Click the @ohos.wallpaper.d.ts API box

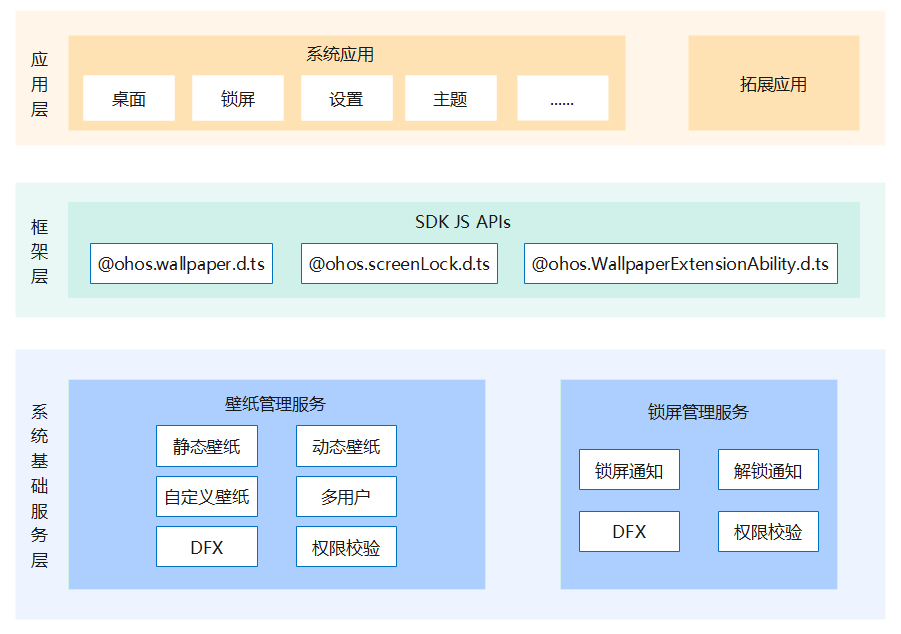181,264
